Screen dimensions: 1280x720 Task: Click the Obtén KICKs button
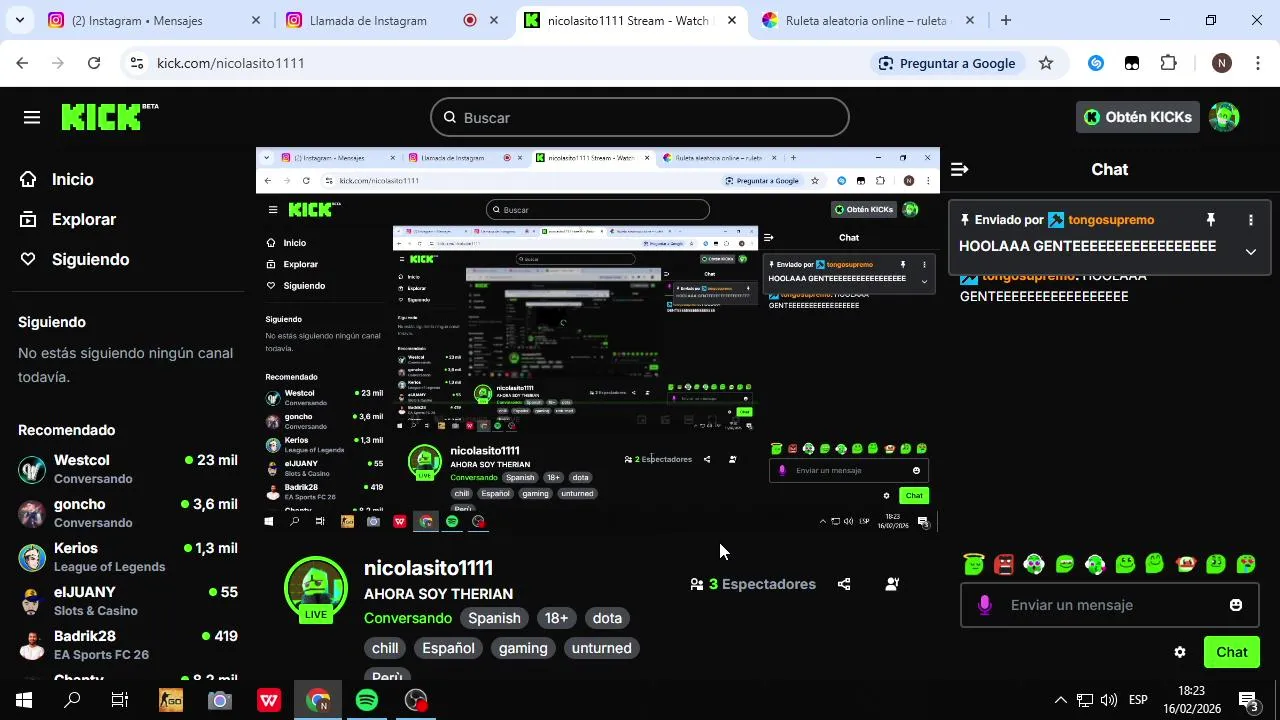click(1138, 117)
